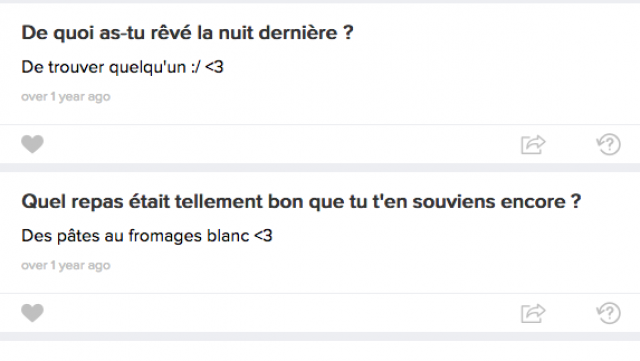The image size is (640, 361).
Task: Like the 'pâtes au fromages blanc' answer
Action: [x=32, y=313]
